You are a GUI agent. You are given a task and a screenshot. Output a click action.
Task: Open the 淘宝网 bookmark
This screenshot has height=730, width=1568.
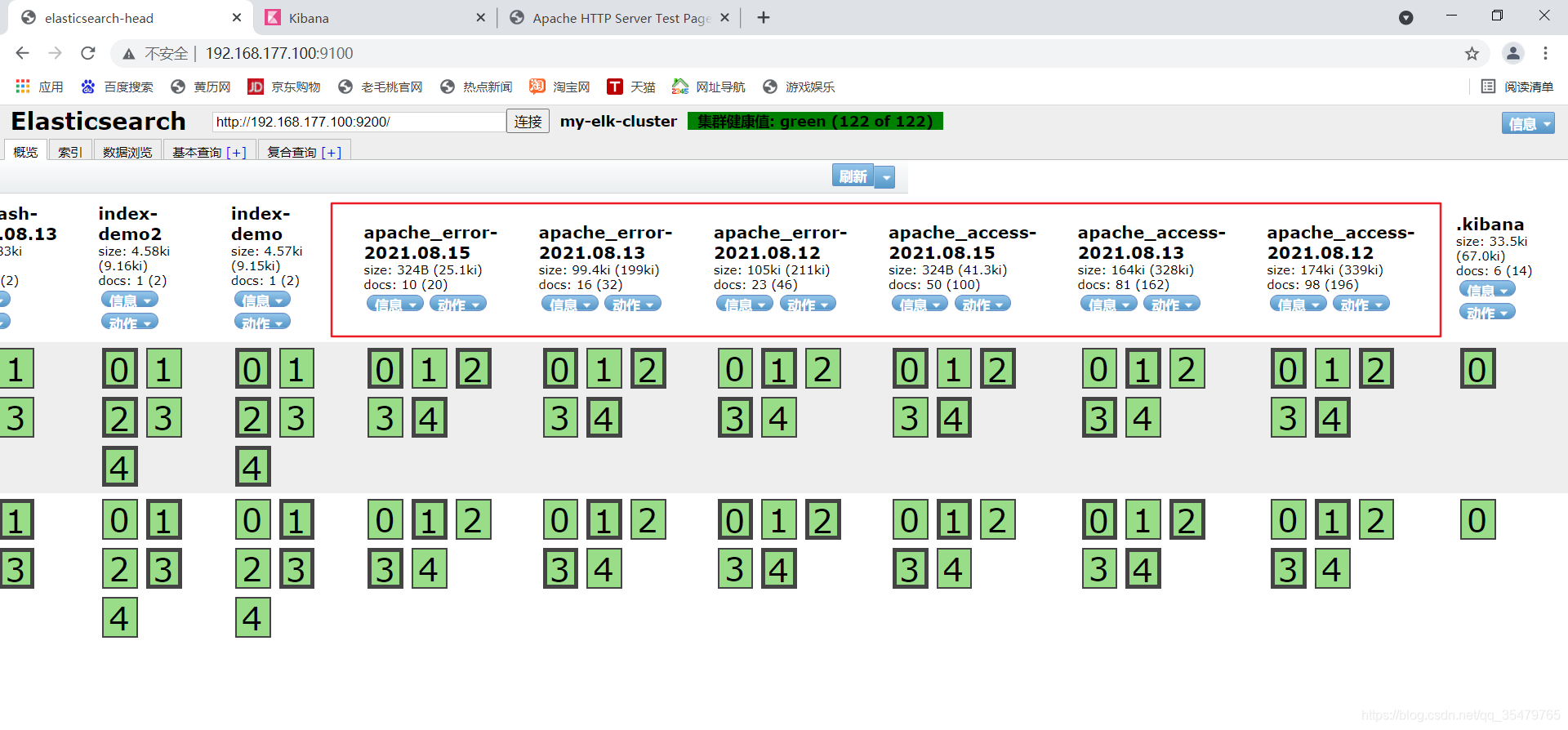pos(559,87)
